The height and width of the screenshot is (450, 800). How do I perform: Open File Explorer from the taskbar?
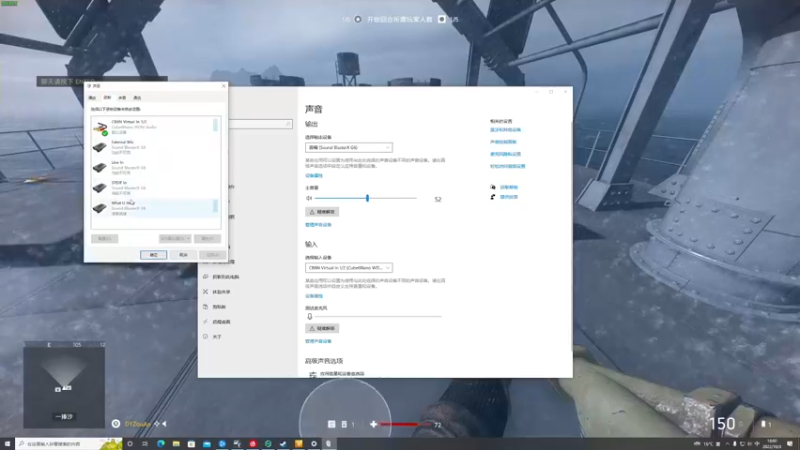[176, 444]
